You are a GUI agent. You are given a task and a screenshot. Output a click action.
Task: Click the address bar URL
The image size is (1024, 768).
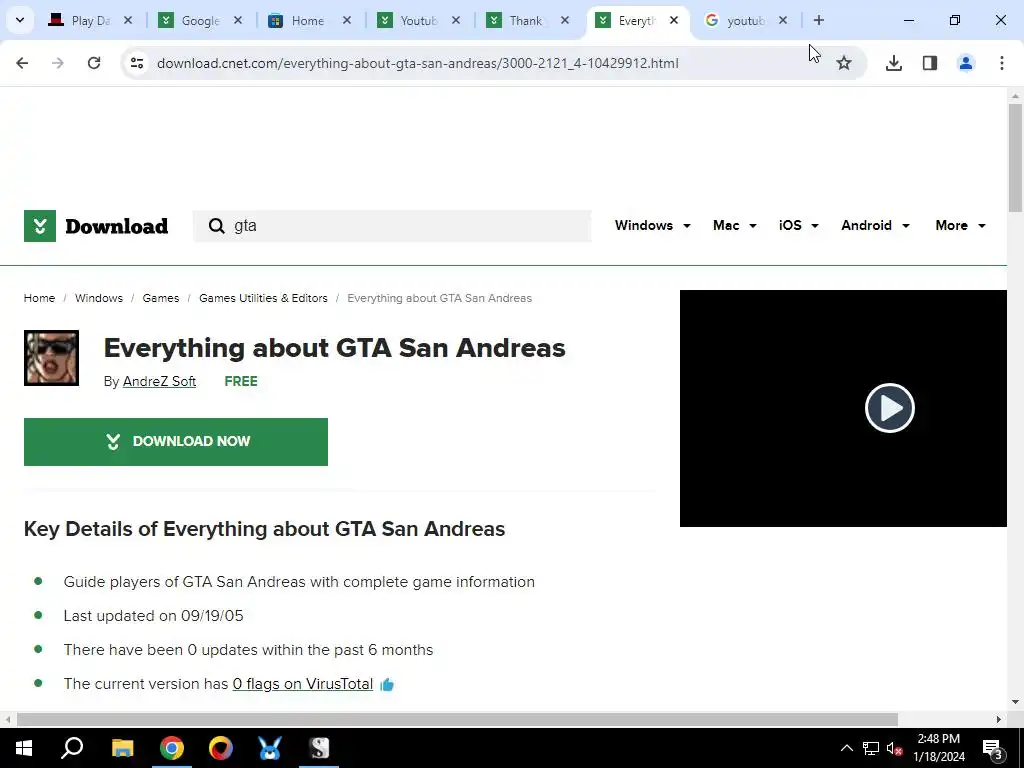point(418,63)
